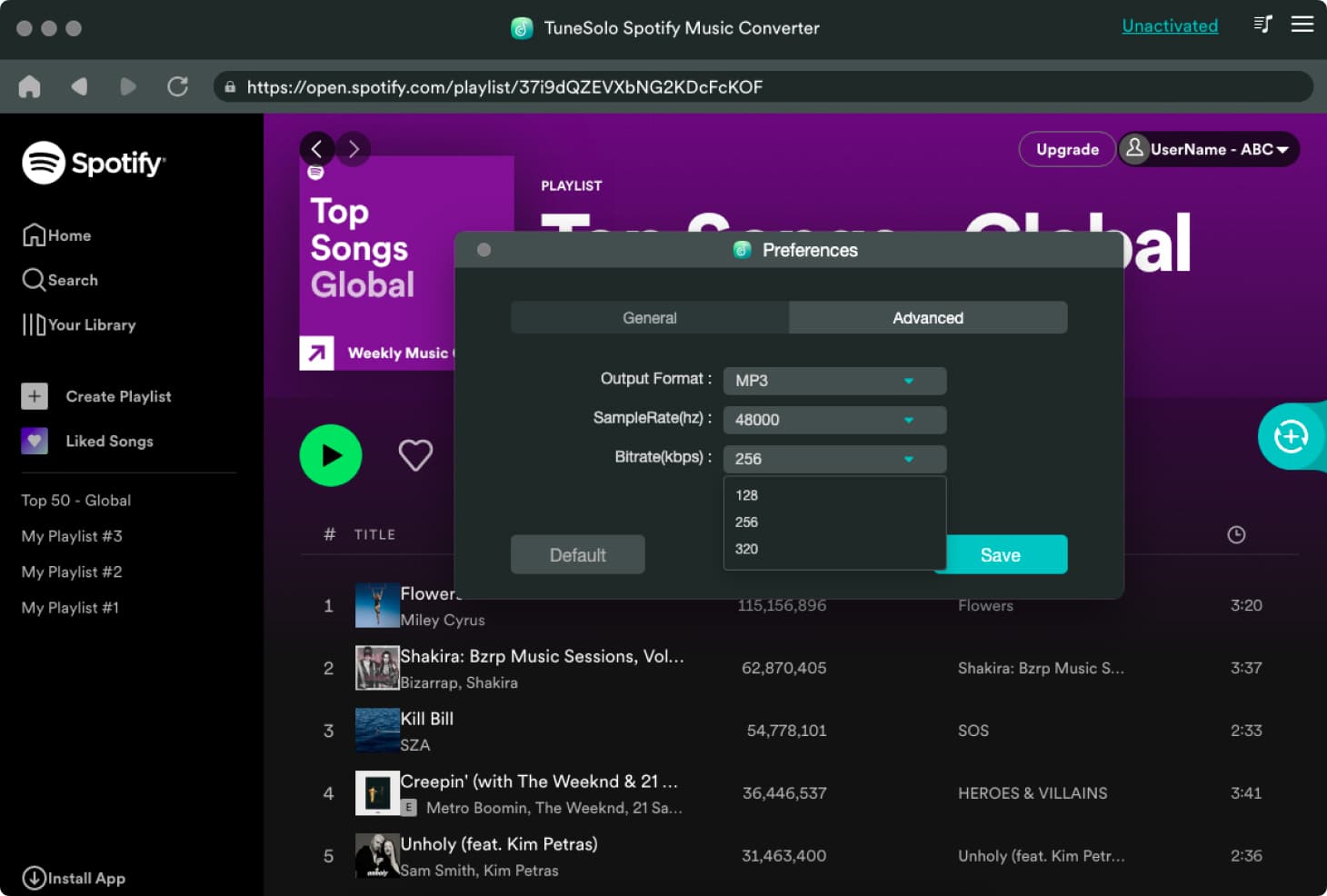Click the lock icon in the address bar
The width and height of the screenshot is (1327, 896).
[230, 87]
